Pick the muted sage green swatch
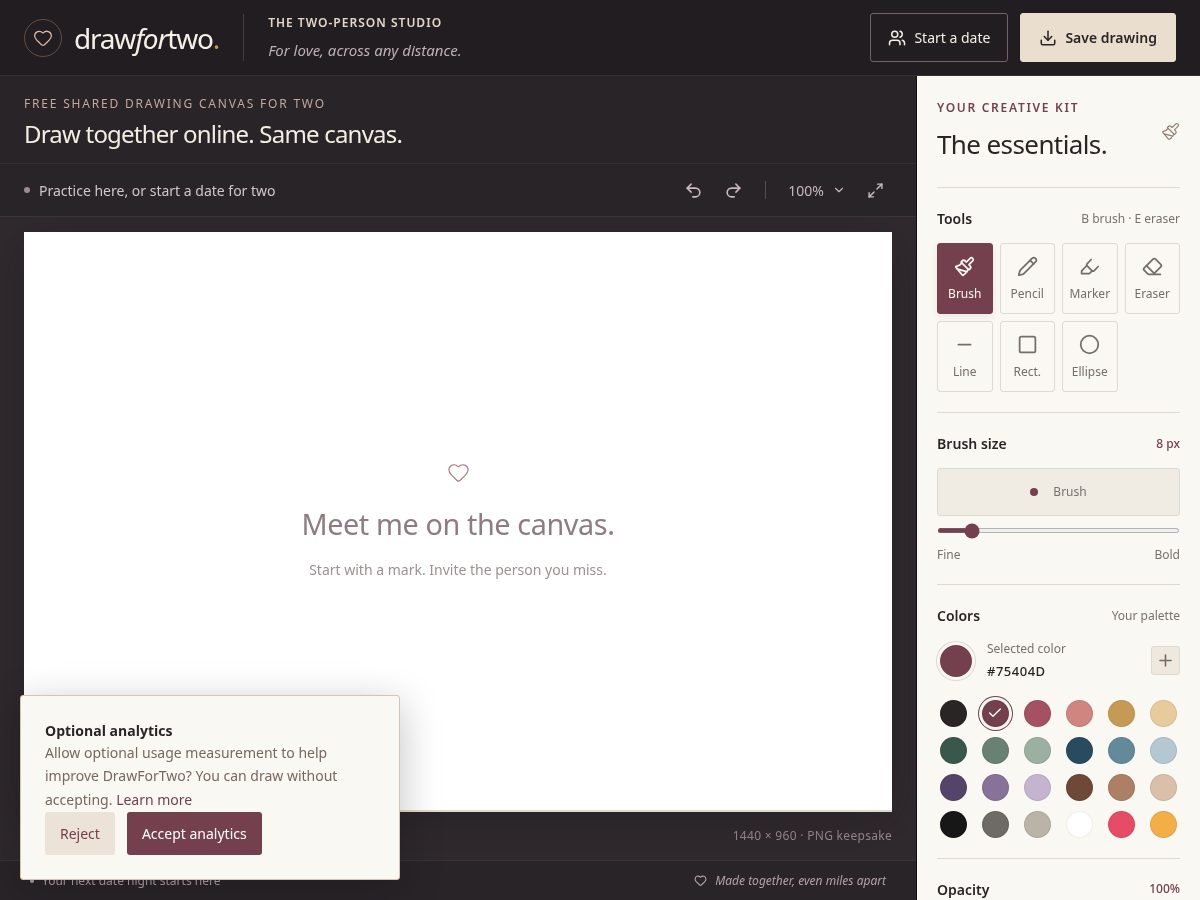This screenshot has height=900, width=1200. coord(995,750)
